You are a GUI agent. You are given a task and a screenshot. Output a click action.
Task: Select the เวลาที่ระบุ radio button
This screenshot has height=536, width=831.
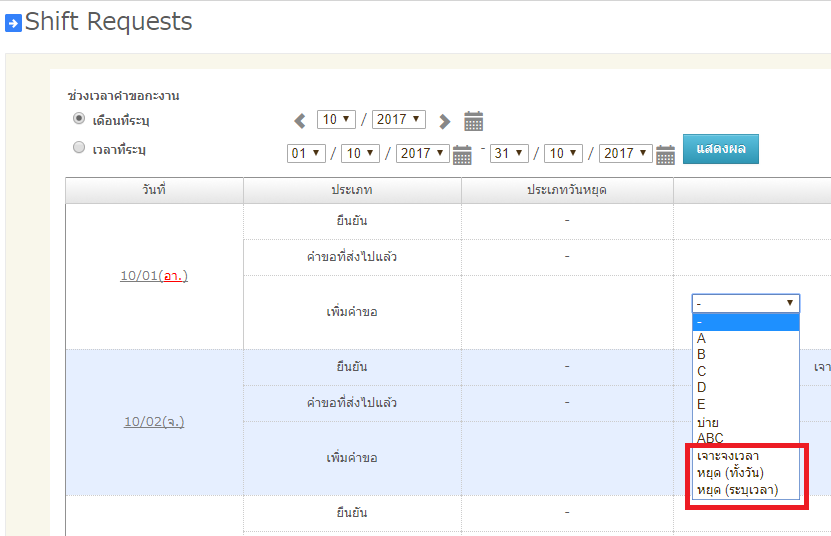[x=79, y=148]
